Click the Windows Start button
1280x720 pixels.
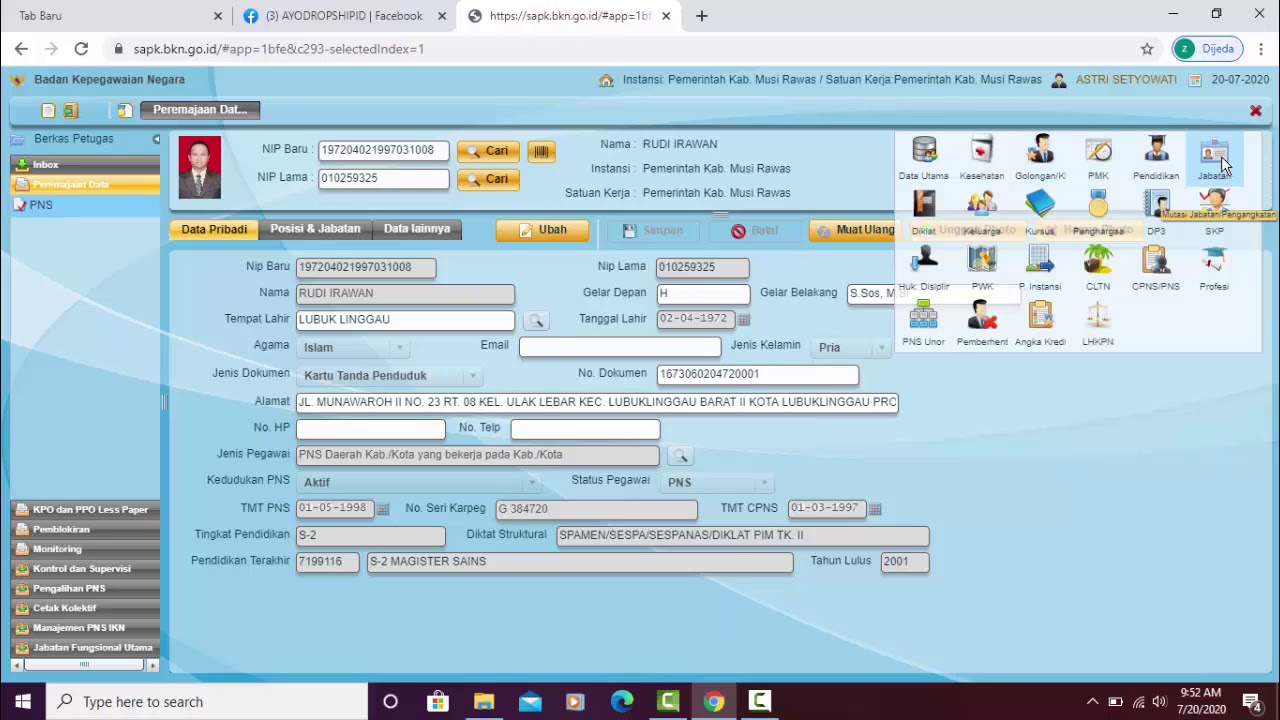click(22, 701)
